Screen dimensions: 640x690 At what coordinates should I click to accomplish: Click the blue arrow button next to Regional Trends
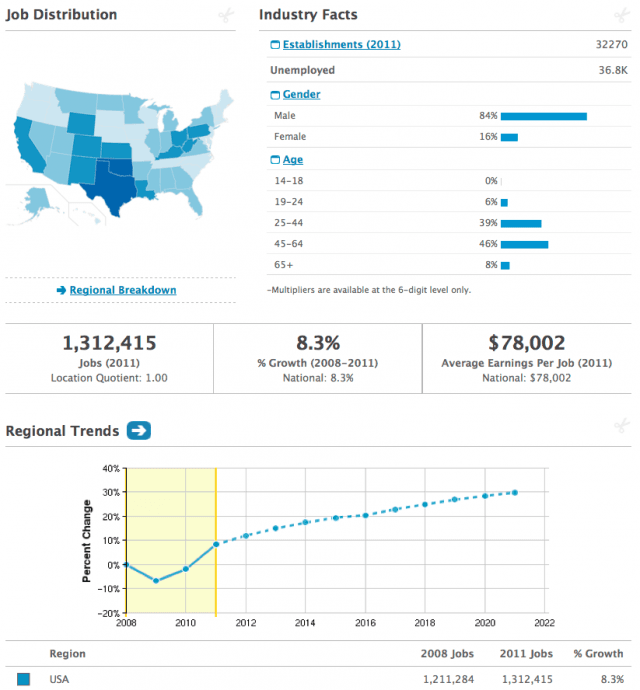pos(139,431)
